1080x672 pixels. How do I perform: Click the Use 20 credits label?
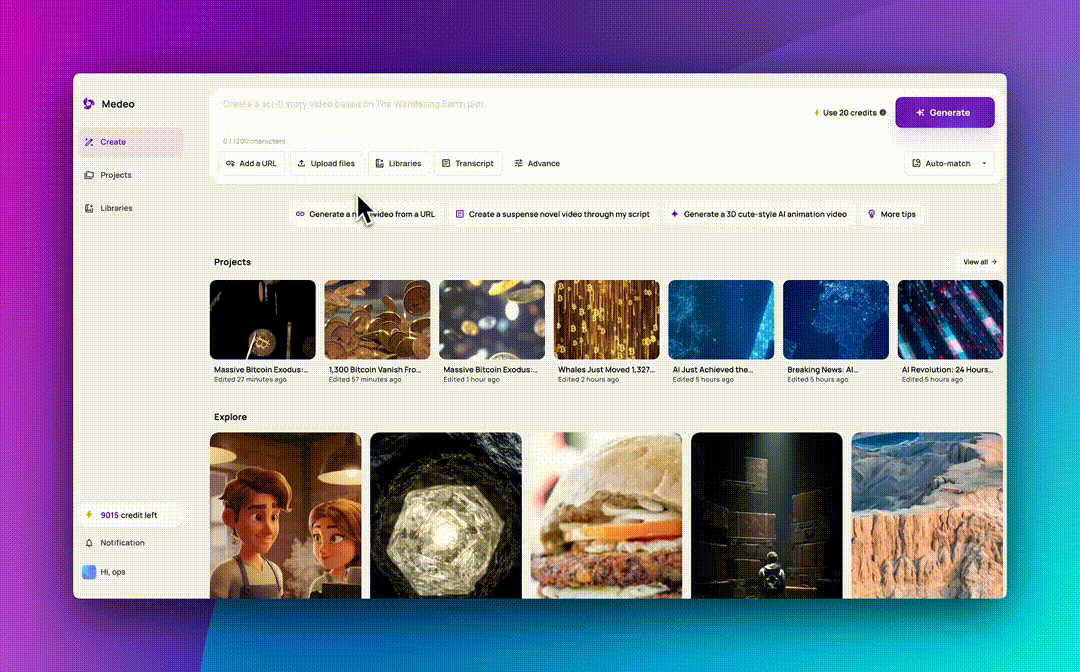pos(849,113)
